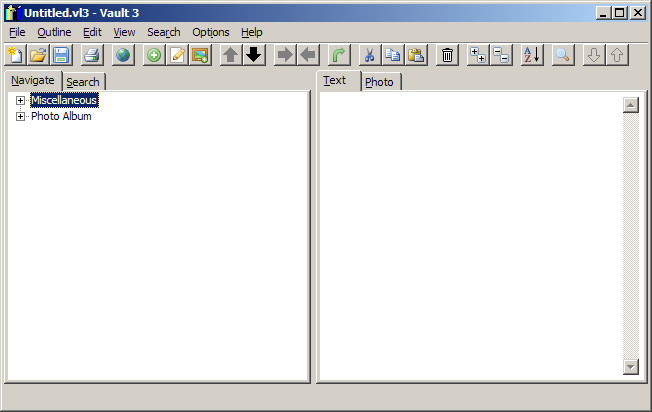The height and width of the screenshot is (412, 652).
Task: Click the pencil Edit item icon
Action: (177, 55)
